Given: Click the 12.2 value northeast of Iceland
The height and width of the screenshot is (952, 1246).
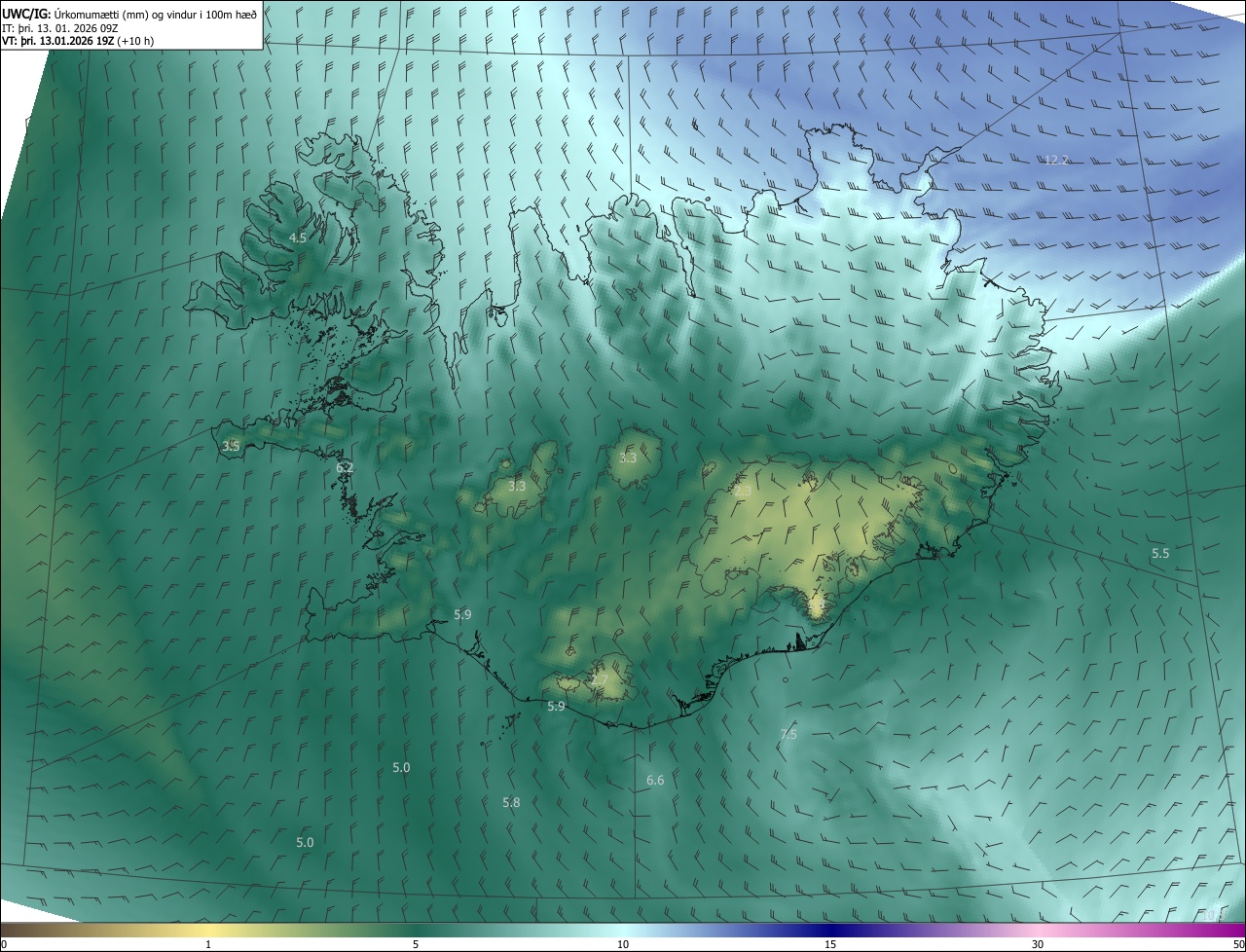Looking at the screenshot, I should point(1056,160).
